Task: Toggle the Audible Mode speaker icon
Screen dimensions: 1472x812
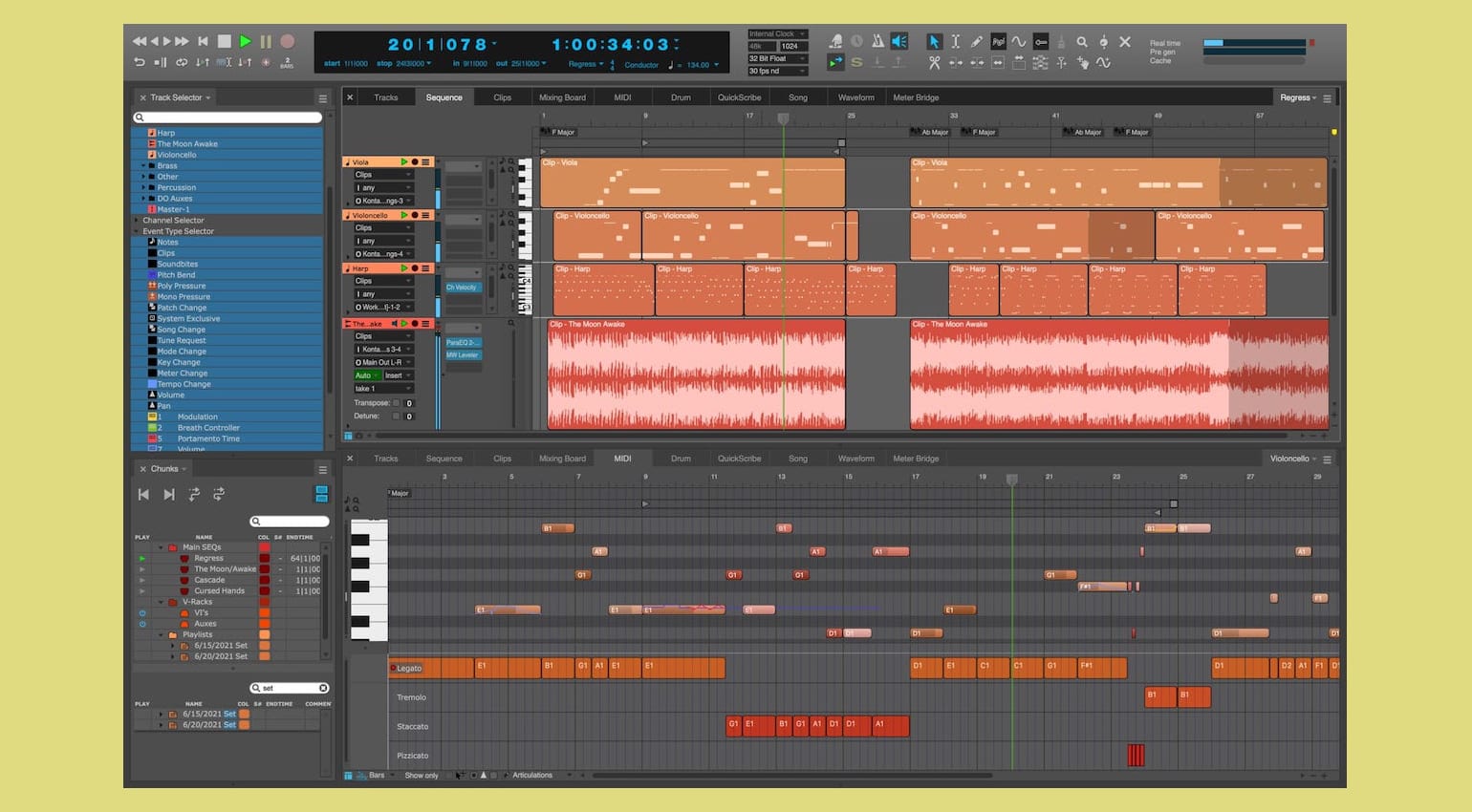Action: coord(898,41)
